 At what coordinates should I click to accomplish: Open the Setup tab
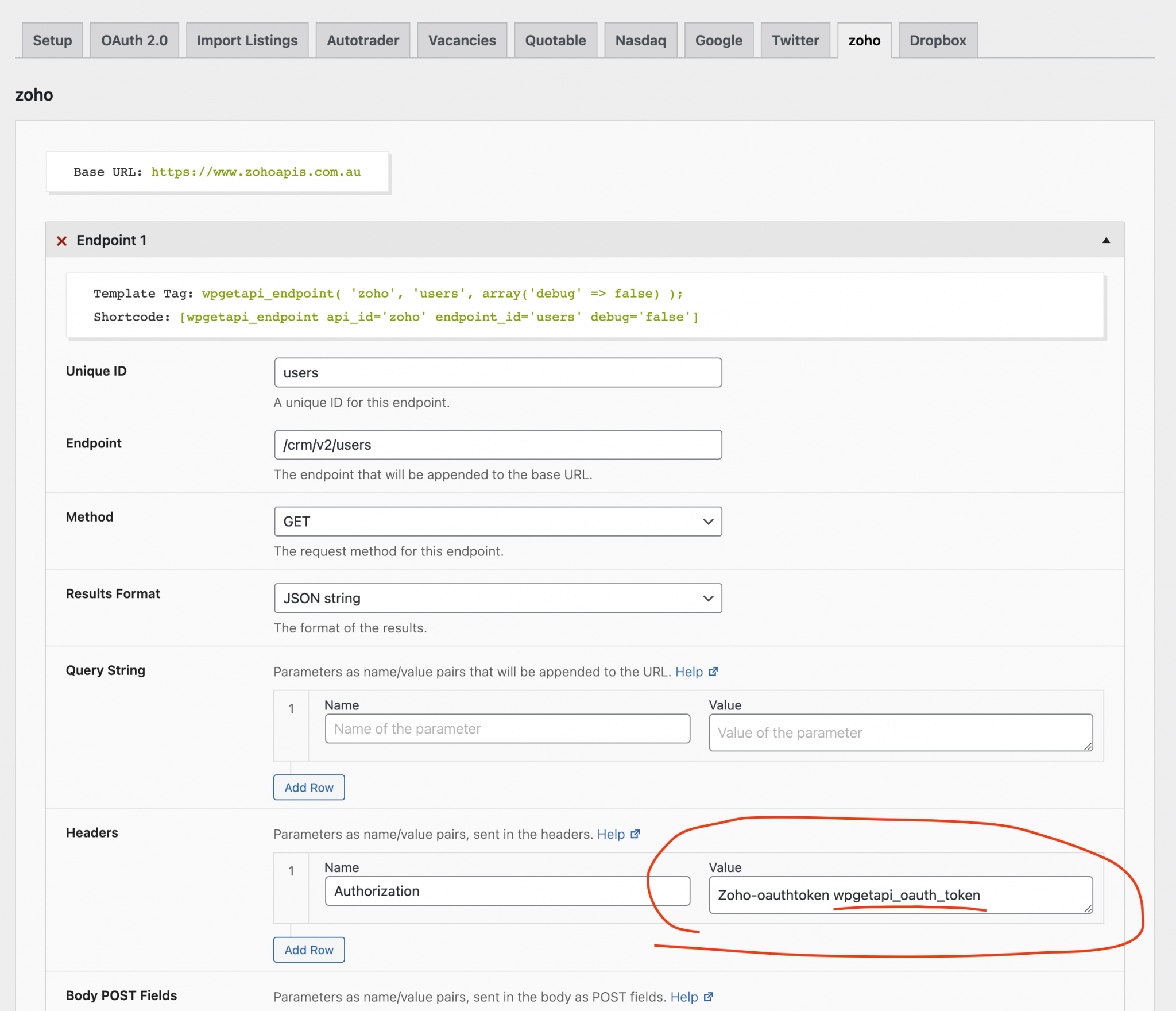(52, 40)
